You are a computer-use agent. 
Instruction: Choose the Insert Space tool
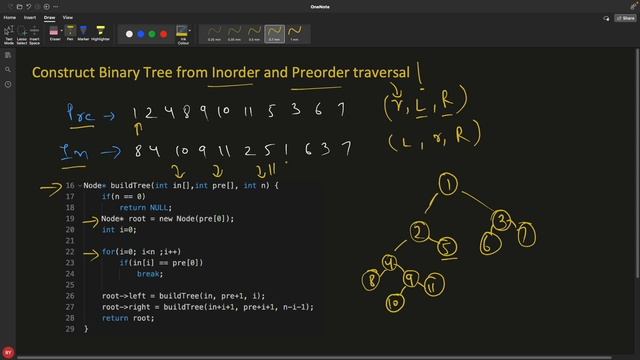(34, 35)
